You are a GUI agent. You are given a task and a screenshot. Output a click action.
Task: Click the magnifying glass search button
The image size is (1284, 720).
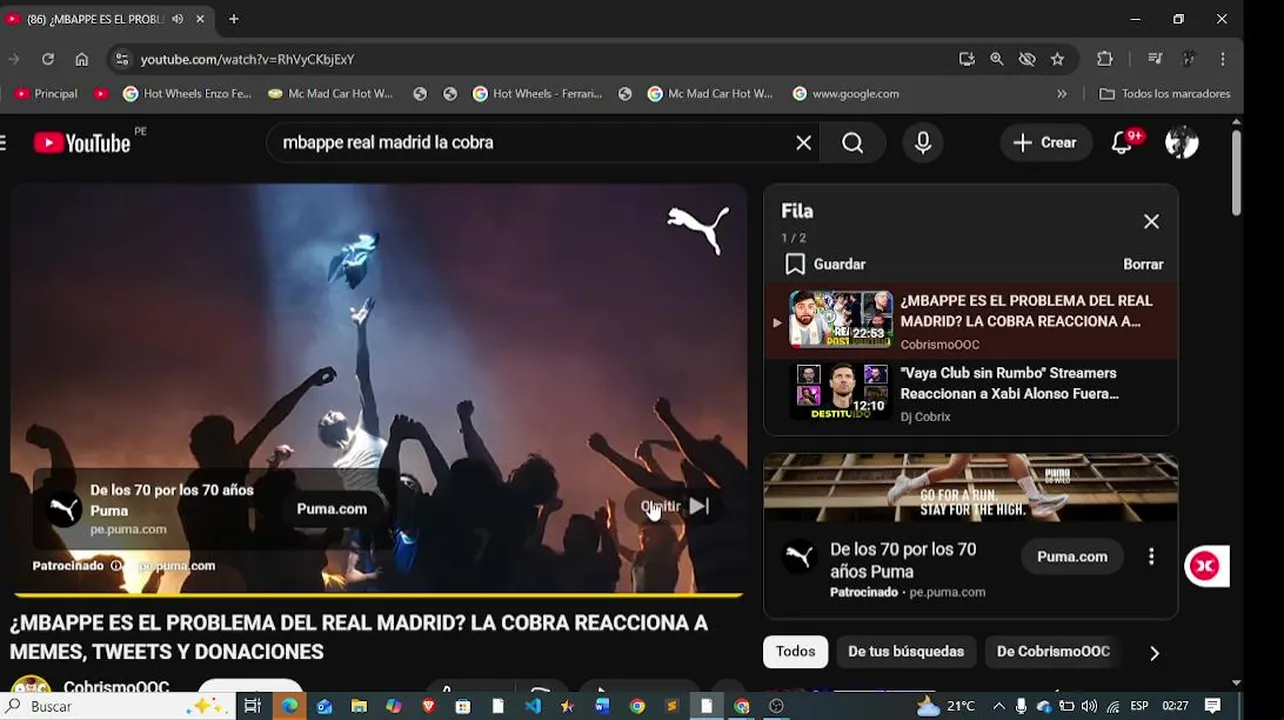point(853,143)
